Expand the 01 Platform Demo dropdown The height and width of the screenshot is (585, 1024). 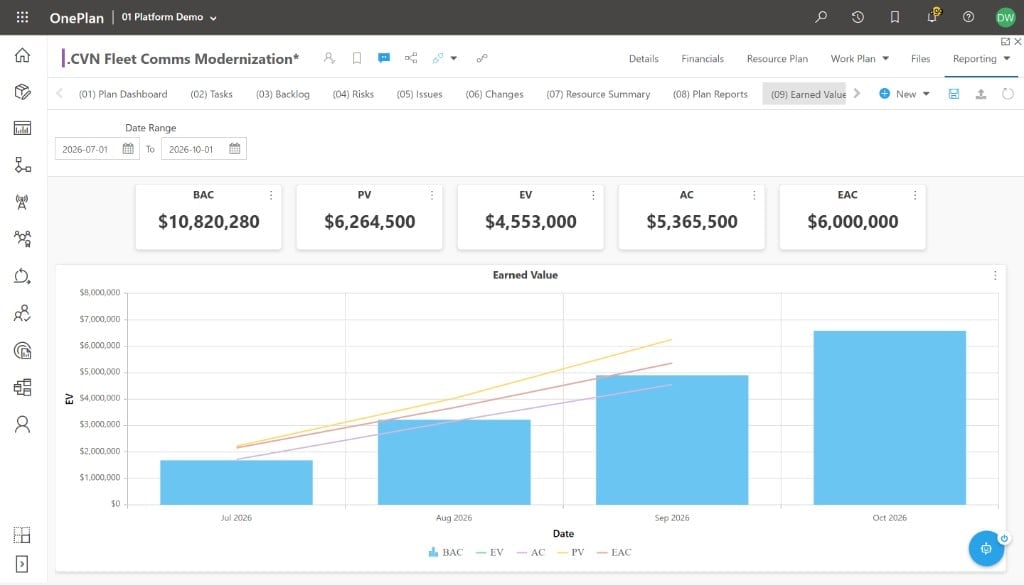click(x=169, y=17)
